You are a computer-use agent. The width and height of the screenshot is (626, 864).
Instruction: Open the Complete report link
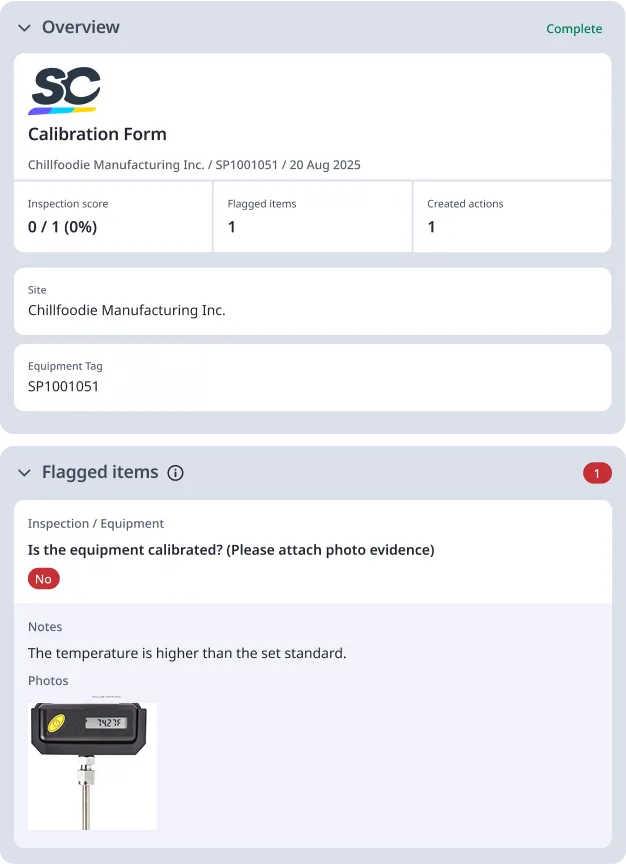pyautogui.click(x=574, y=28)
